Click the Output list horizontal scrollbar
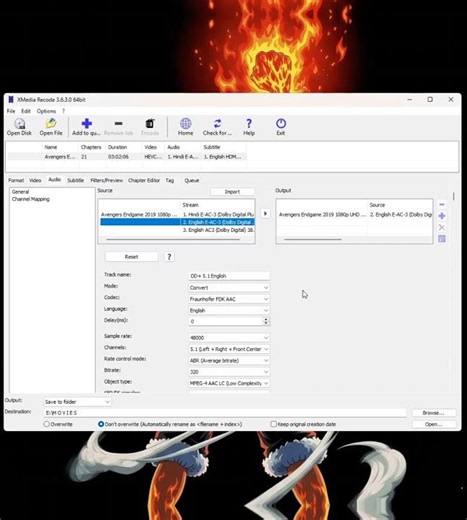The width and height of the screenshot is (467, 520). point(313,239)
